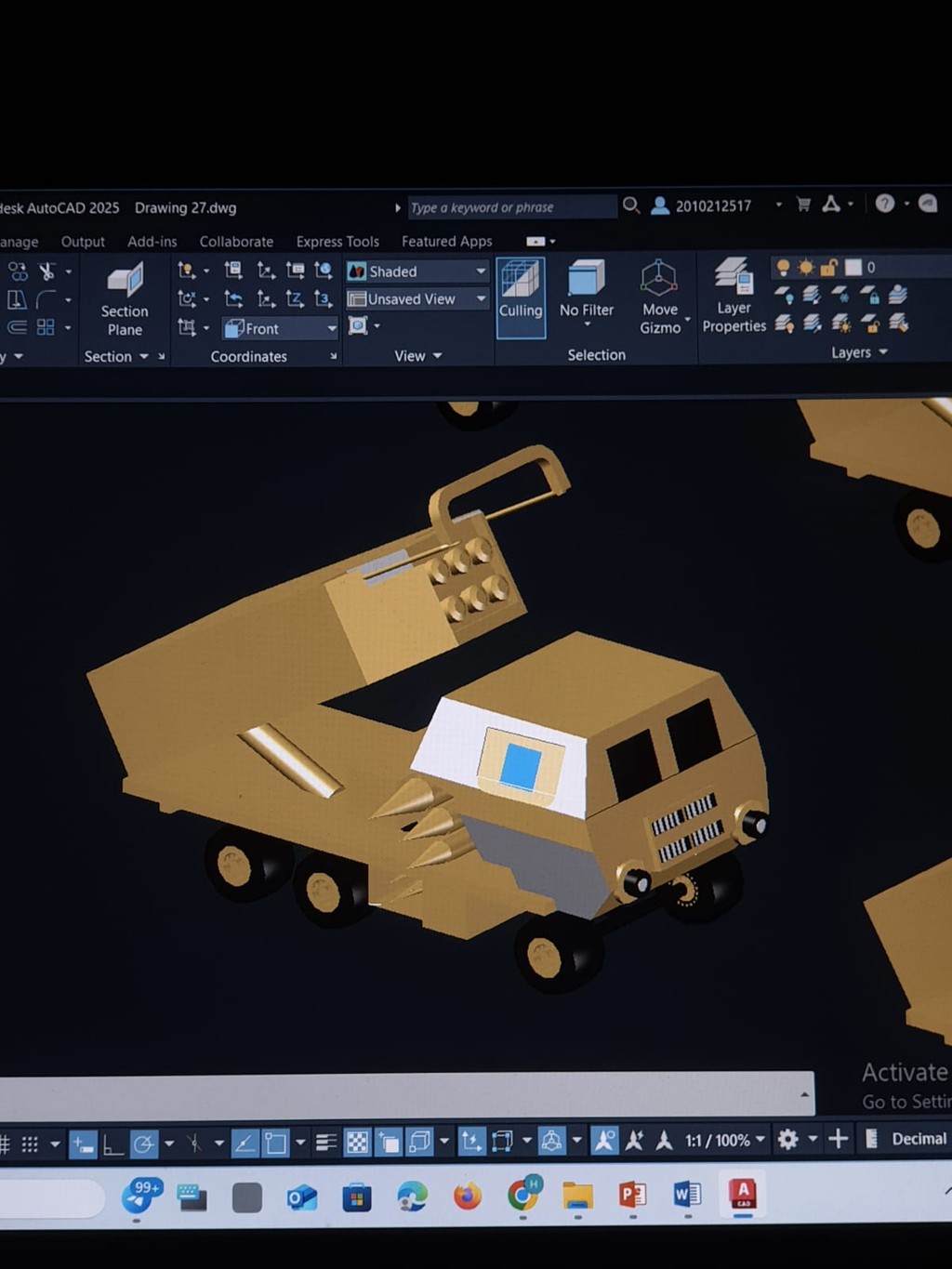Open Firefox from the taskbar
Image resolution: width=952 pixels, height=1269 pixels.
point(468,1196)
